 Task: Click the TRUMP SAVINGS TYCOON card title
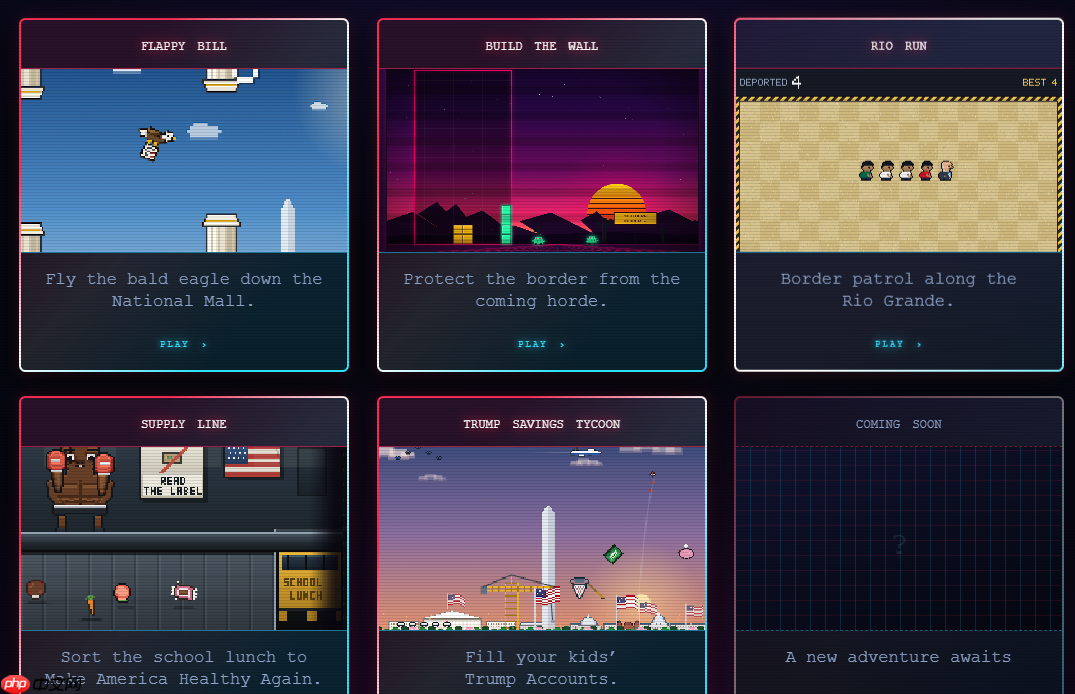(x=542, y=424)
